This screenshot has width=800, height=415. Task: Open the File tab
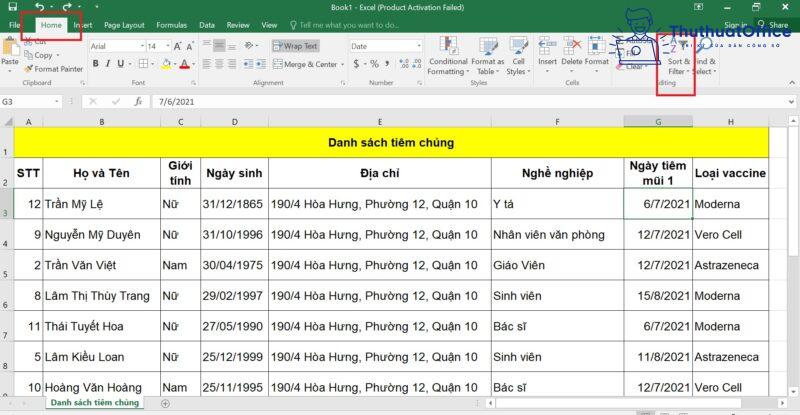pos(14,25)
